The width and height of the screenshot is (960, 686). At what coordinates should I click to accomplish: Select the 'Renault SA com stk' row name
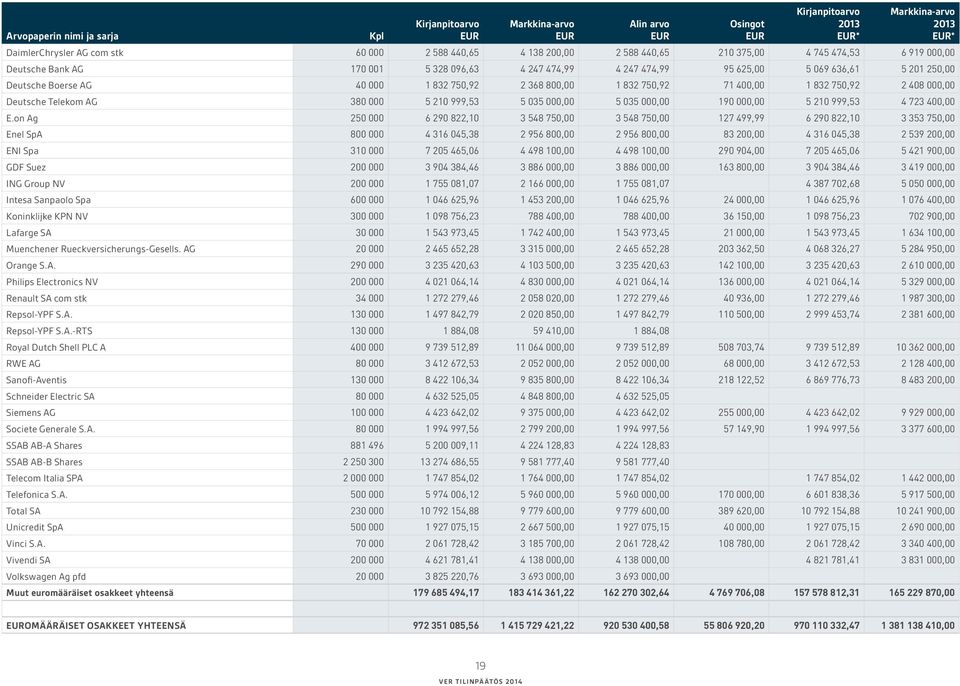tap(47, 298)
